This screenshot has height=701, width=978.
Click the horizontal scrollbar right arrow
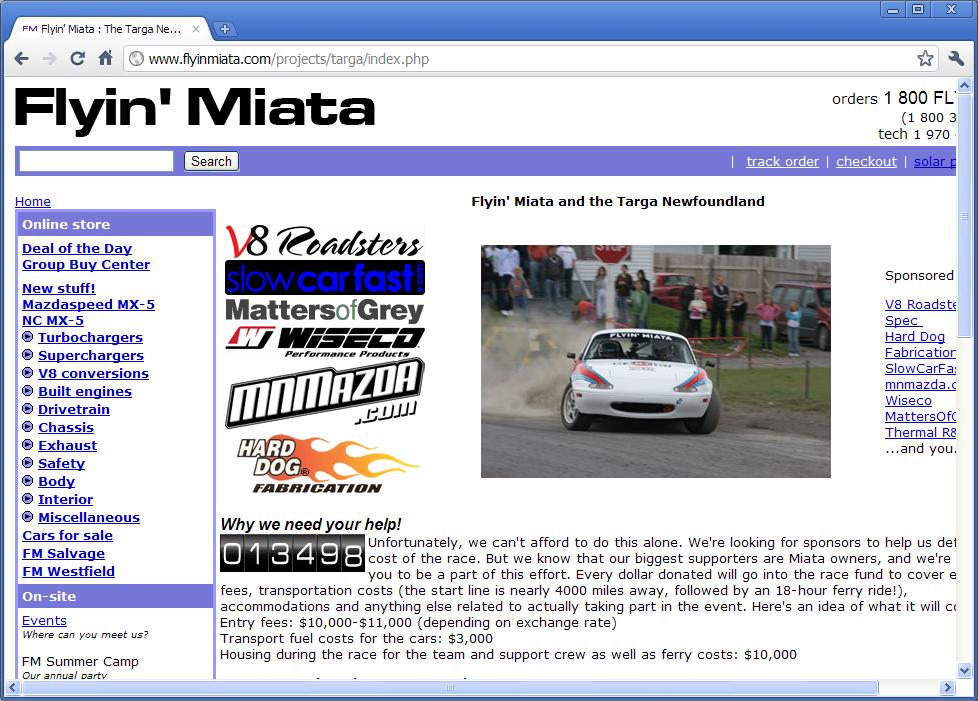click(x=948, y=687)
